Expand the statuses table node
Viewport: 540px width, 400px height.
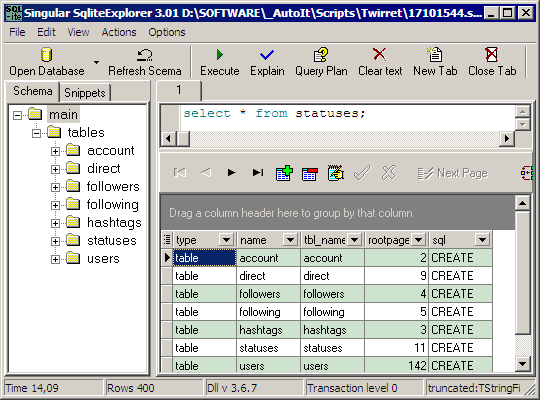tap(55, 241)
